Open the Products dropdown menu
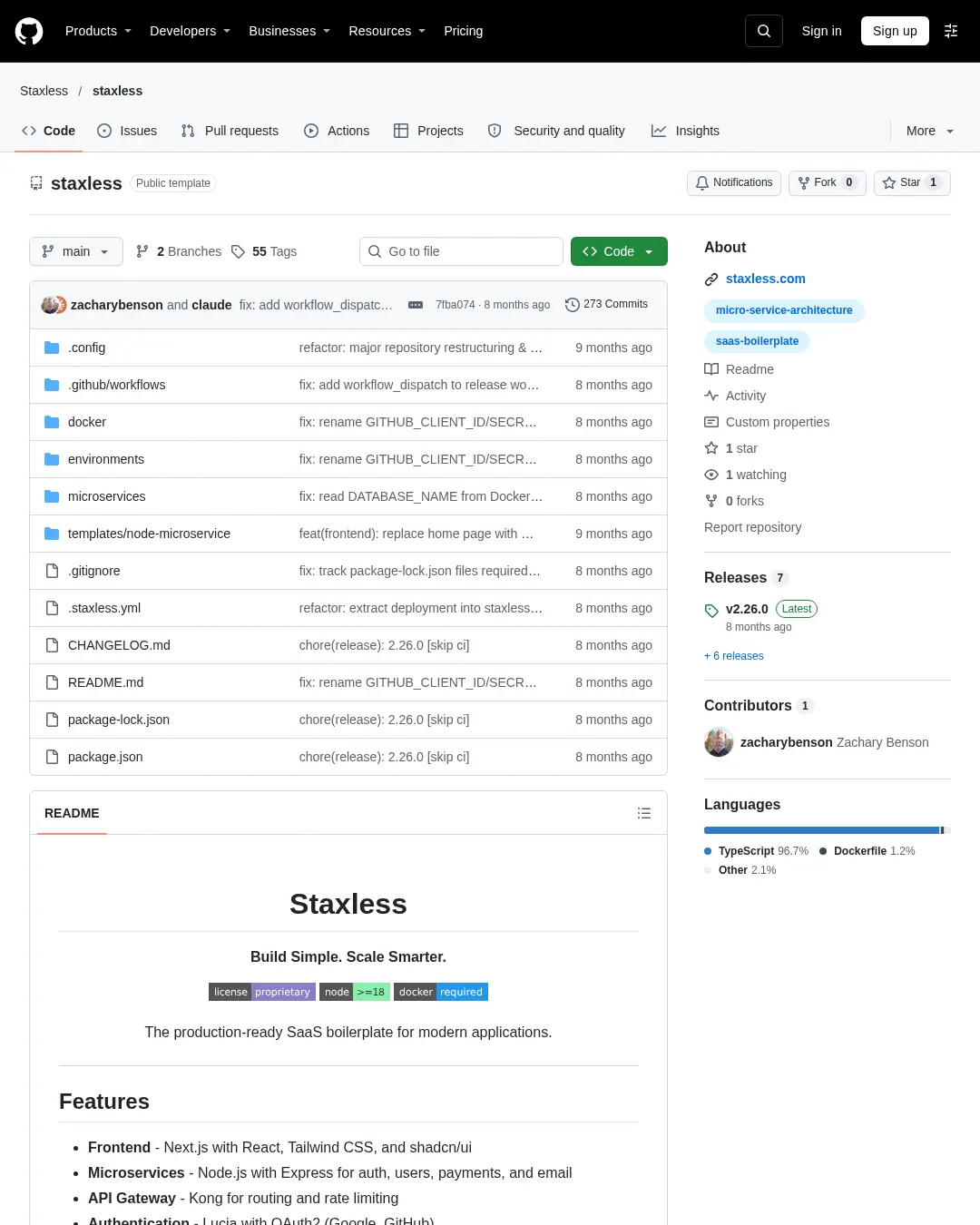 click(x=98, y=31)
